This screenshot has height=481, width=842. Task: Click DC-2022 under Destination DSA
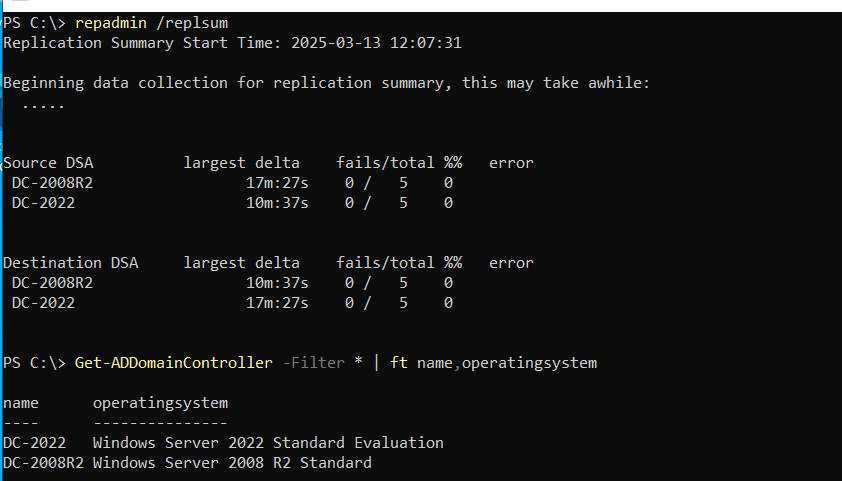tap(43, 303)
